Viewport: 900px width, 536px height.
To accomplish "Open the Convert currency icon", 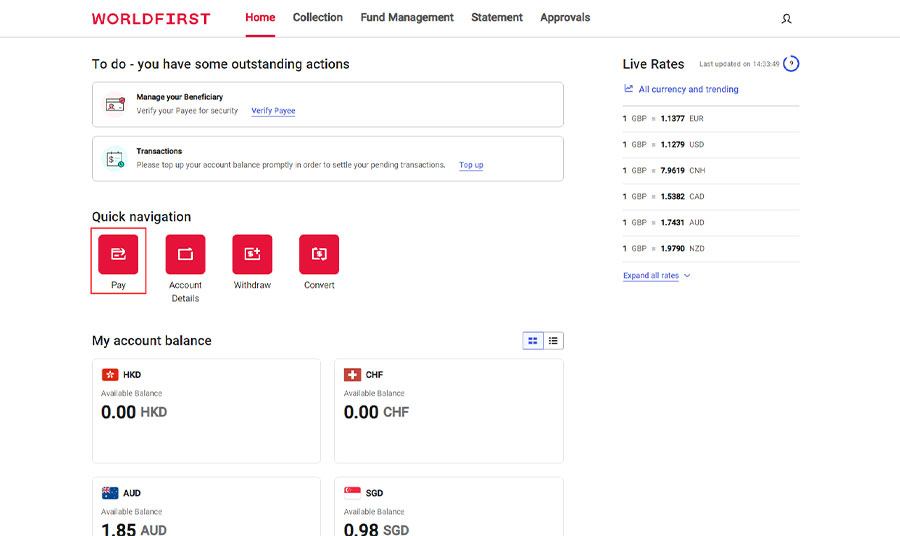I will click(319, 254).
